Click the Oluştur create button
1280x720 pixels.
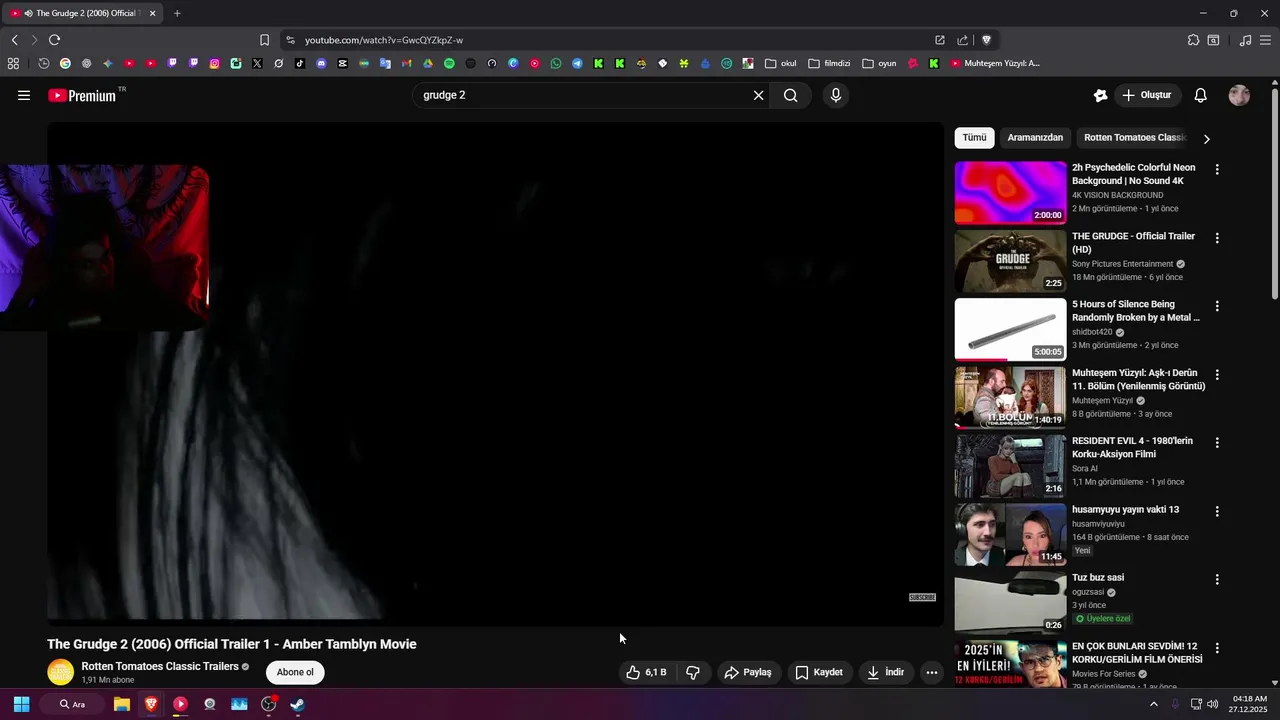pyautogui.click(x=1146, y=95)
